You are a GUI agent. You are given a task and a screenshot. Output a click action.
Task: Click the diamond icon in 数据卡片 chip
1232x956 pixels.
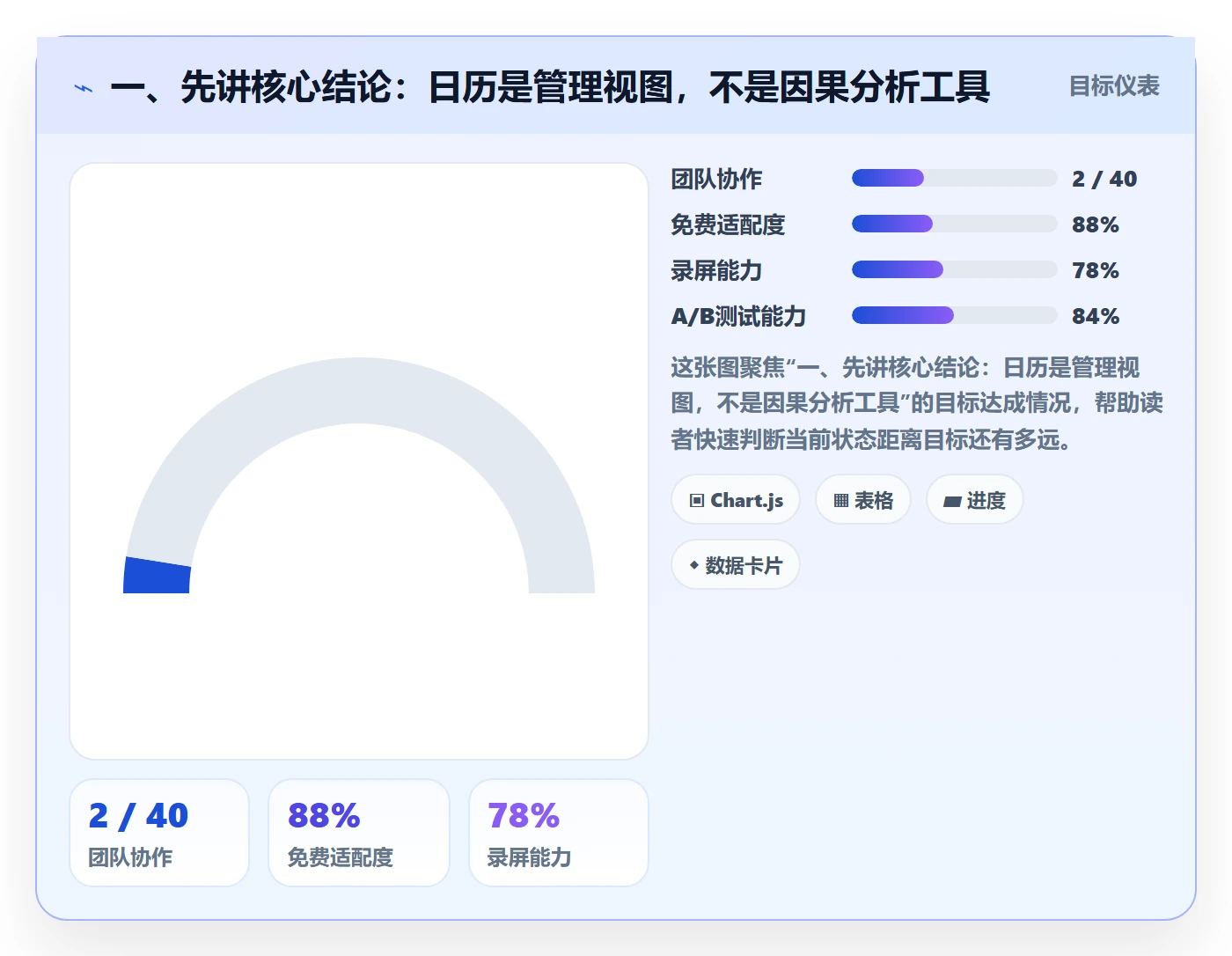(x=694, y=565)
